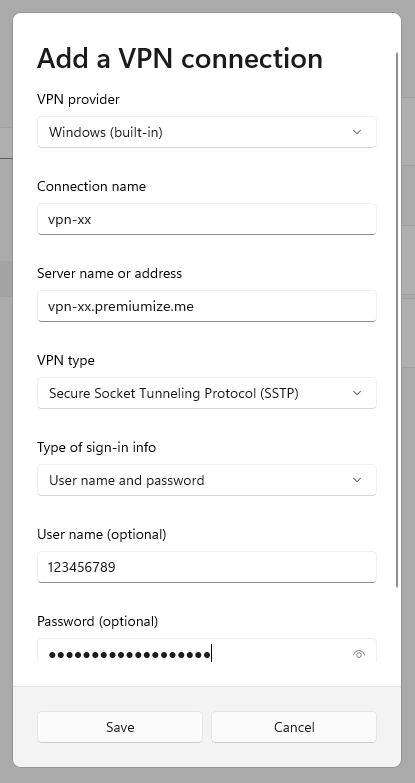Save the VPN connection
Screen dimensions: 415x783
tap(120, 727)
